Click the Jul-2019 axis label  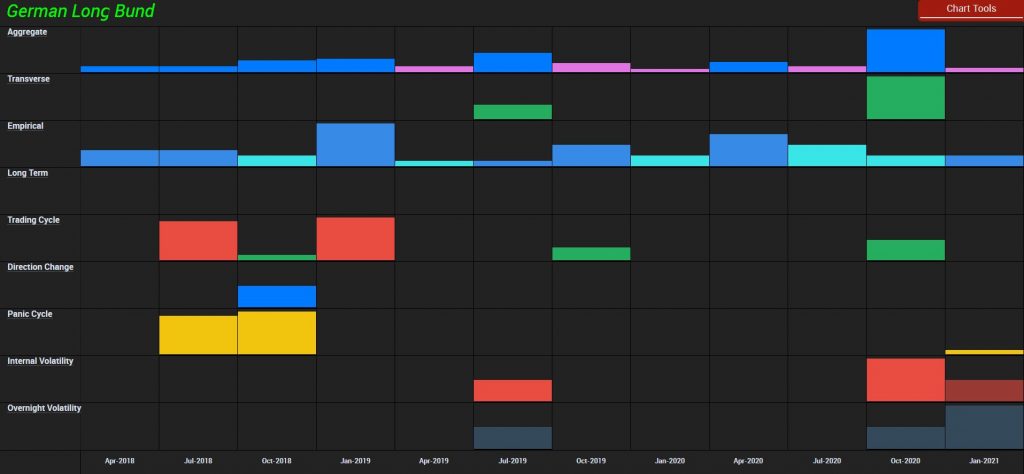[512, 461]
